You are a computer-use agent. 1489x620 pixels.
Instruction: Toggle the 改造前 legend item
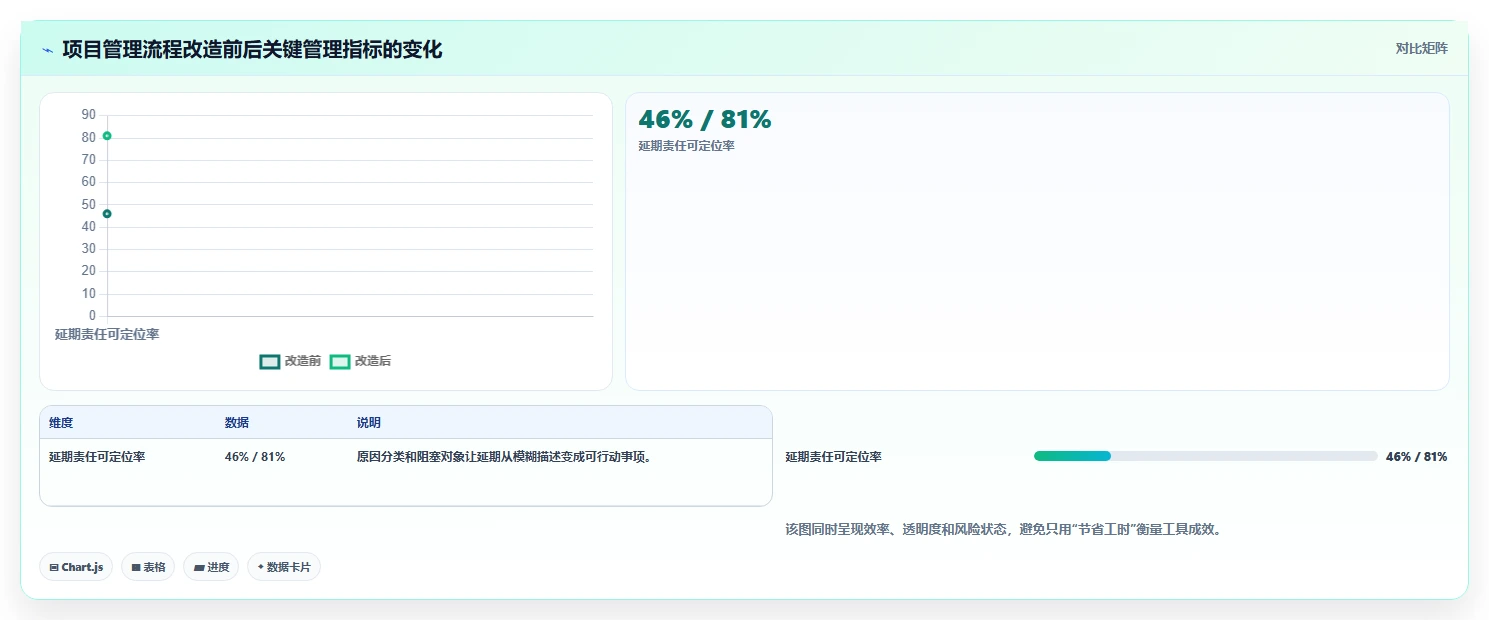pos(290,361)
